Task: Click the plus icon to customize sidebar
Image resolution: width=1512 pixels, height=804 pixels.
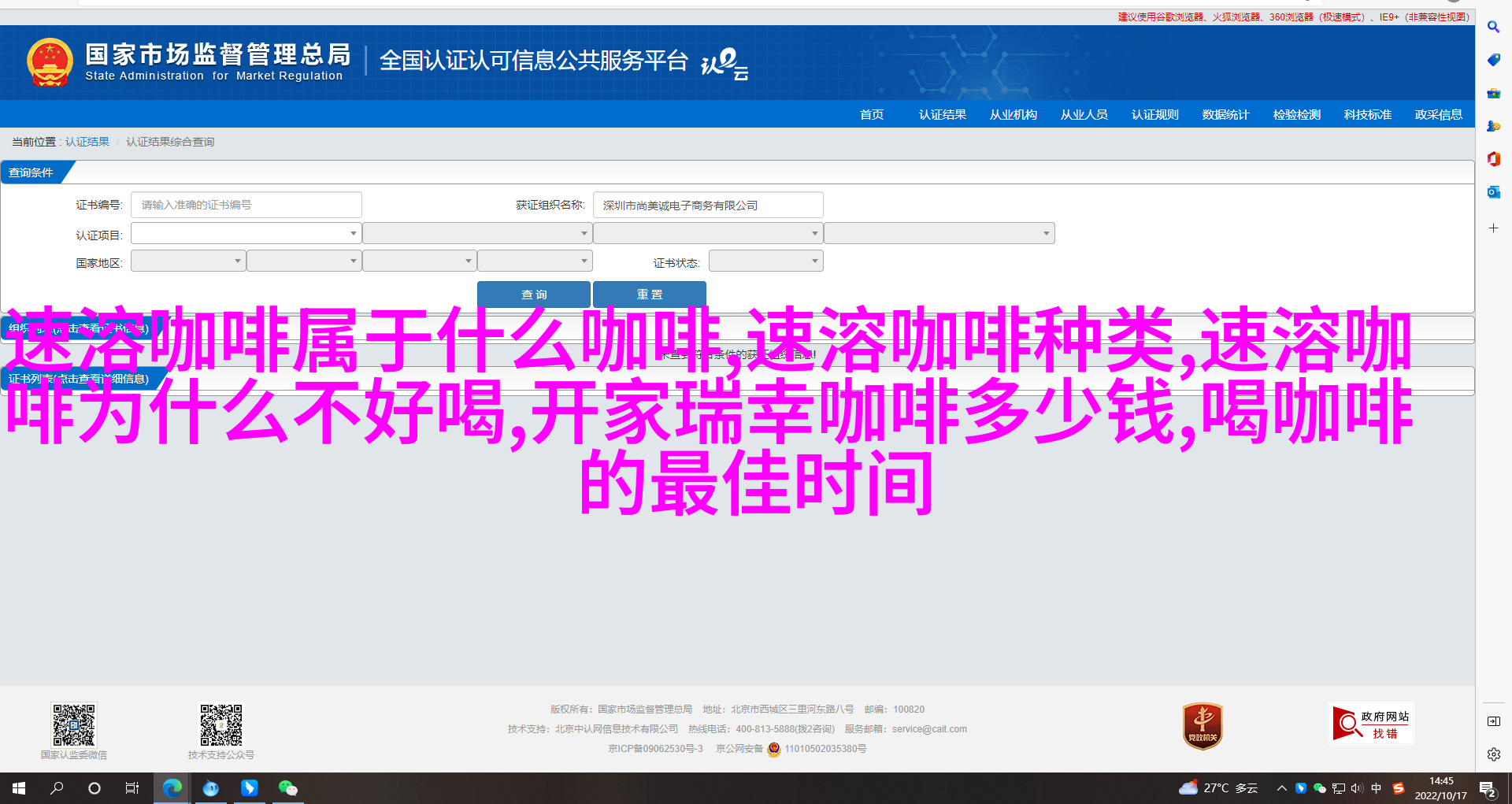Action: (1493, 228)
